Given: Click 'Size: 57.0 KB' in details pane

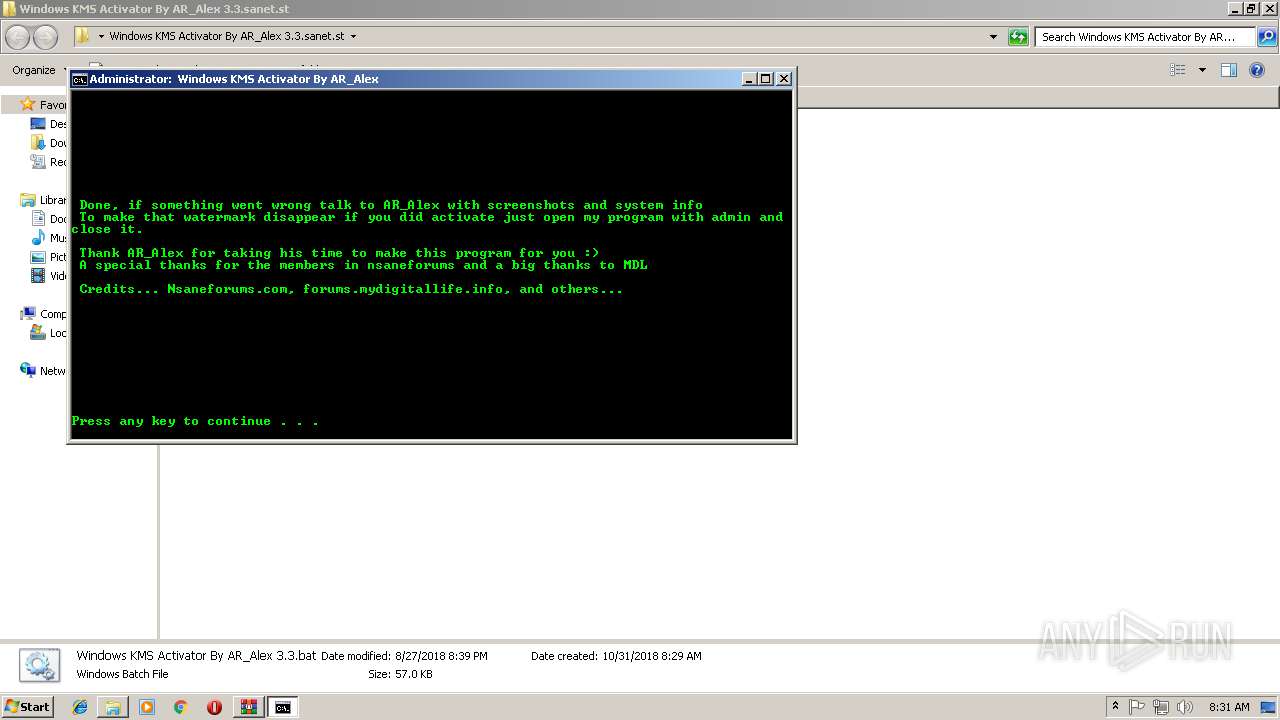Looking at the screenshot, I should pyautogui.click(x=400, y=674).
